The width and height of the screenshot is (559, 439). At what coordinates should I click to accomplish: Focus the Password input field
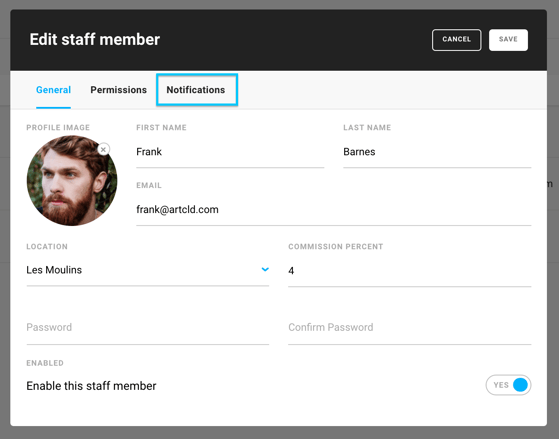coord(148,328)
